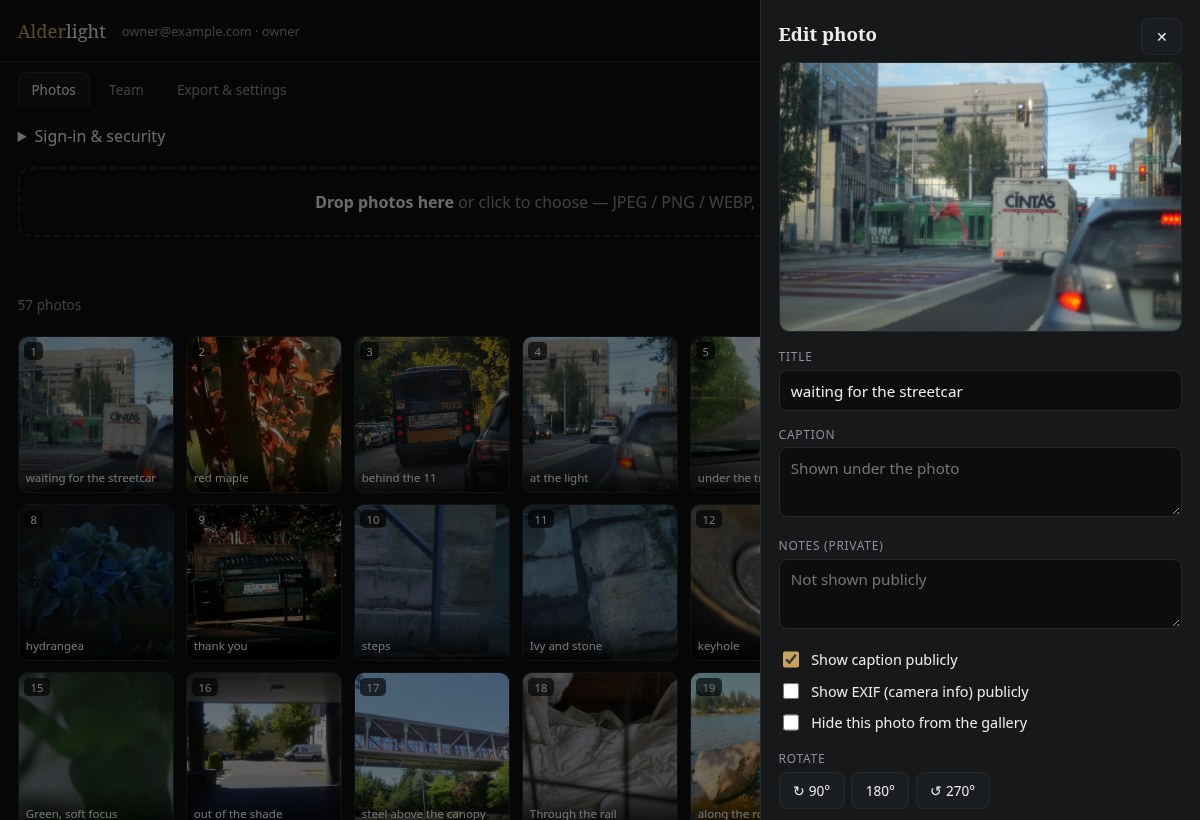The height and width of the screenshot is (820, 1200).
Task: Open photo number 19 by the water
Action: pos(725,746)
